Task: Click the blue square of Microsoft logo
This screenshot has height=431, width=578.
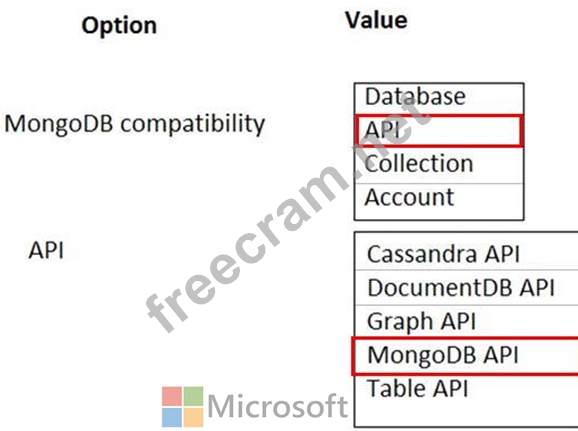Action: pos(172,417)
